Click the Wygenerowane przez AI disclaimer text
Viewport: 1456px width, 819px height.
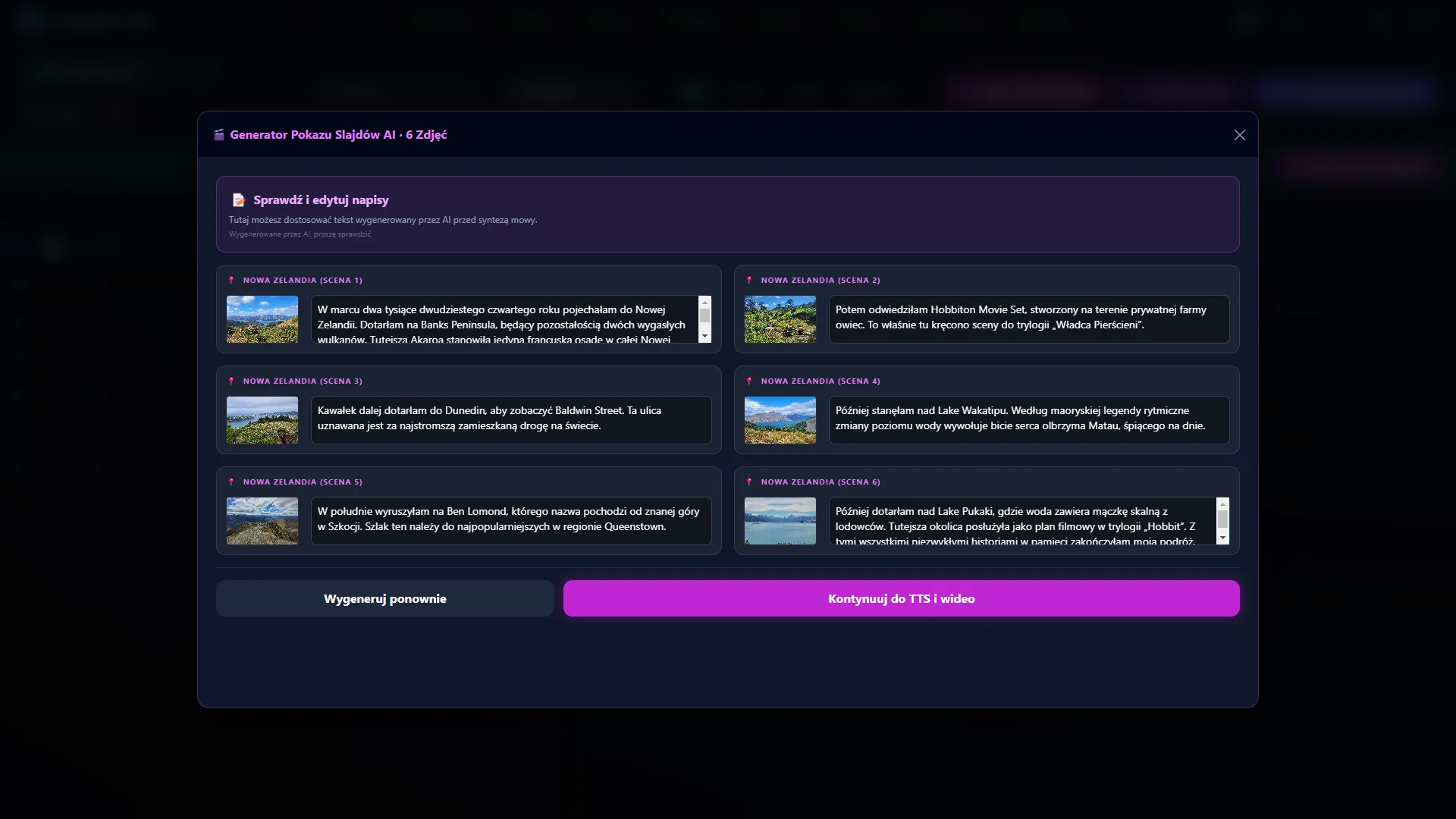(300, 234)
